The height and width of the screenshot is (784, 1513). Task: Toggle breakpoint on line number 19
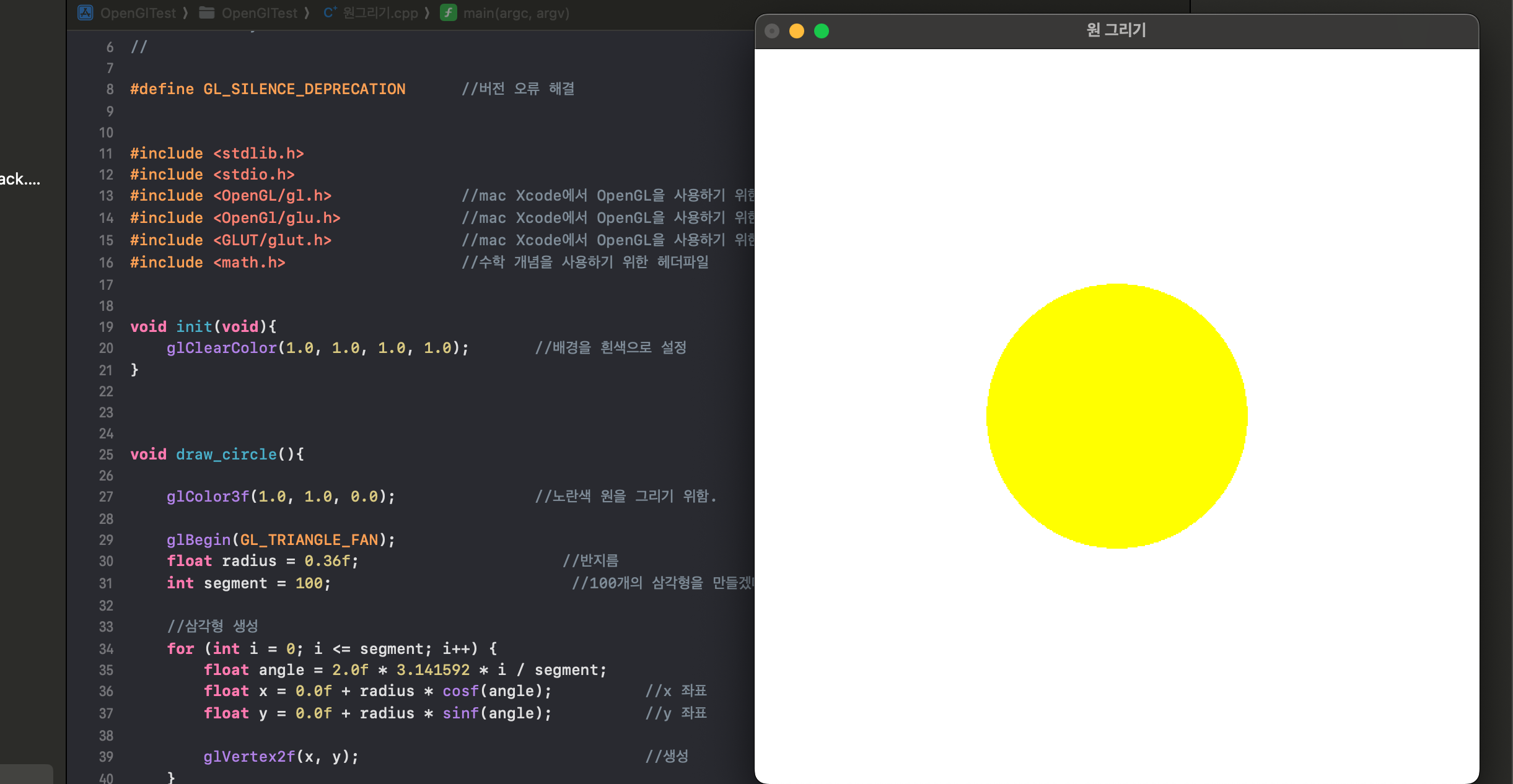[x=106, y=327]
